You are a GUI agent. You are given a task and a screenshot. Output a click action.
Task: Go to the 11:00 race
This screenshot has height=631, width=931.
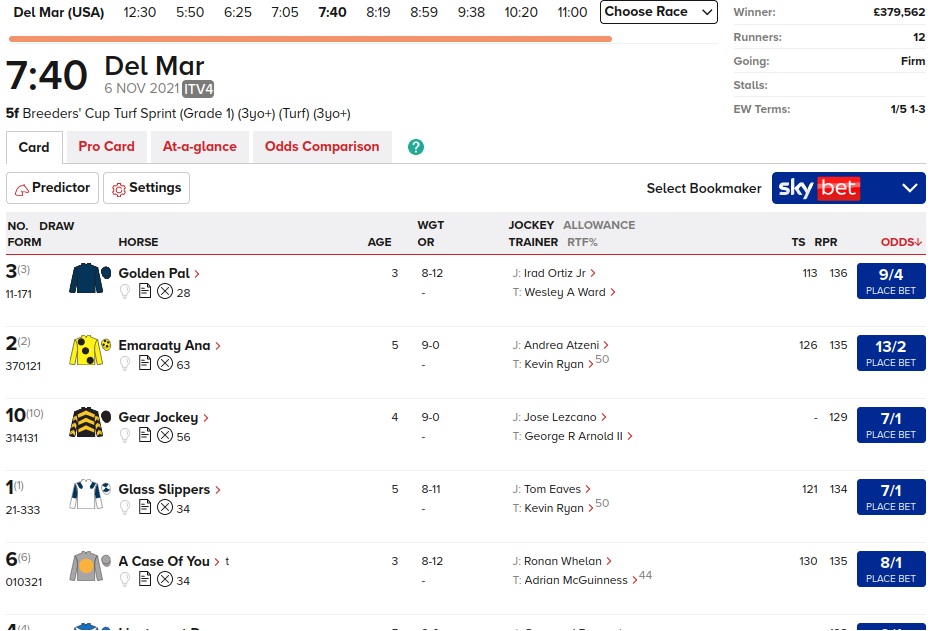tap(572, 12)
